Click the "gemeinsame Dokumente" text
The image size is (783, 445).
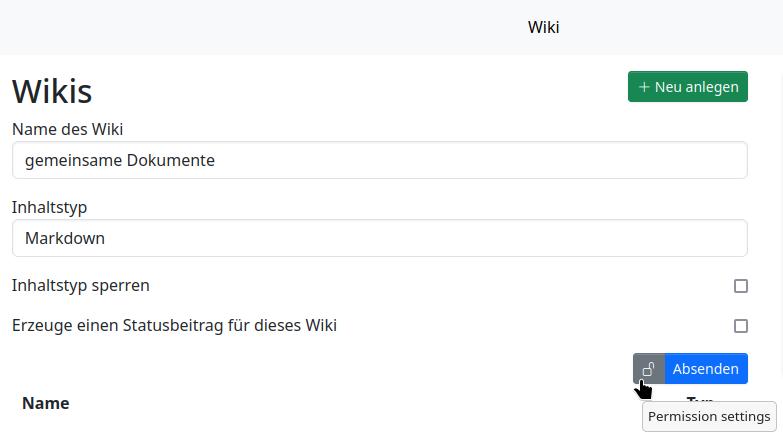pyautogui.click(x=120, y=160)
